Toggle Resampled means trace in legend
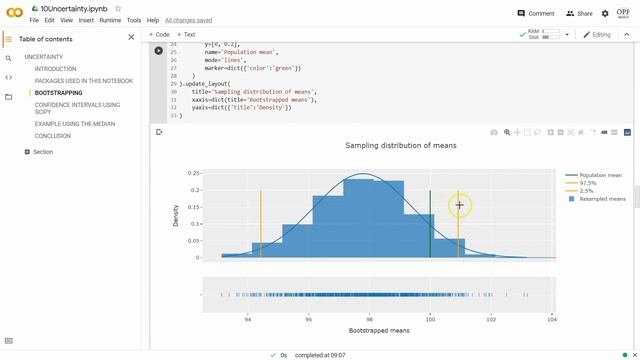 coord(596,199)
